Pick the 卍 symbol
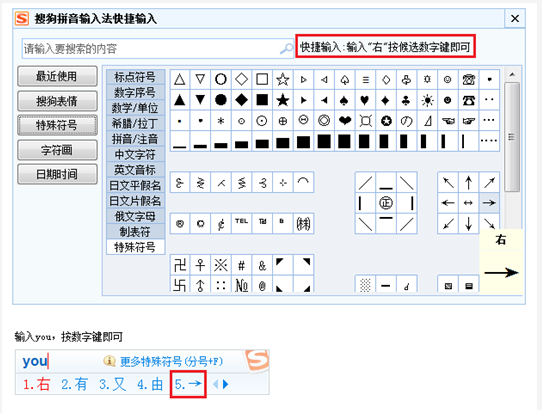 pyautogui.click(x=179, y=265)
